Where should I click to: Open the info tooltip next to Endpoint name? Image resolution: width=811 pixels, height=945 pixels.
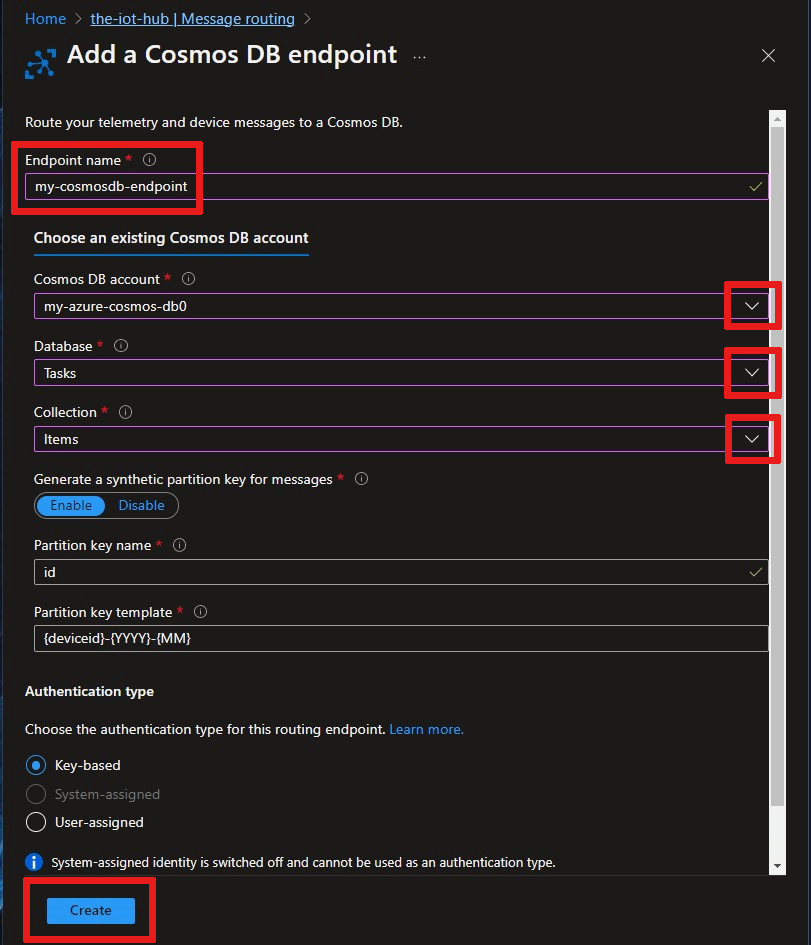(148, 159)
